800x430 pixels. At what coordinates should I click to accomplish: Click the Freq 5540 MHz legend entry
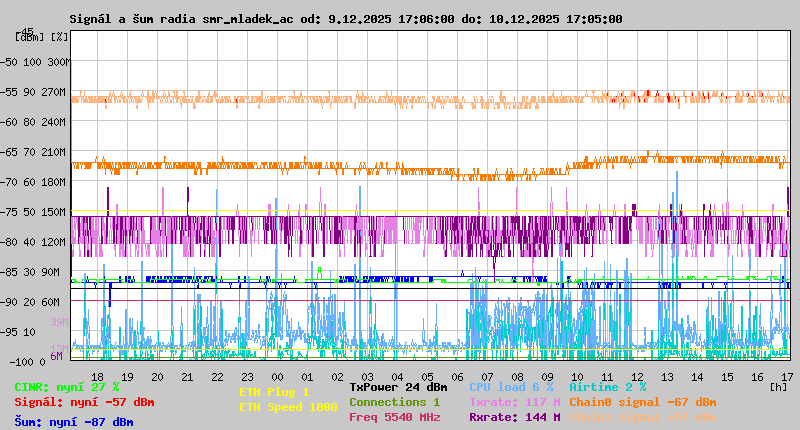(394, 417)
